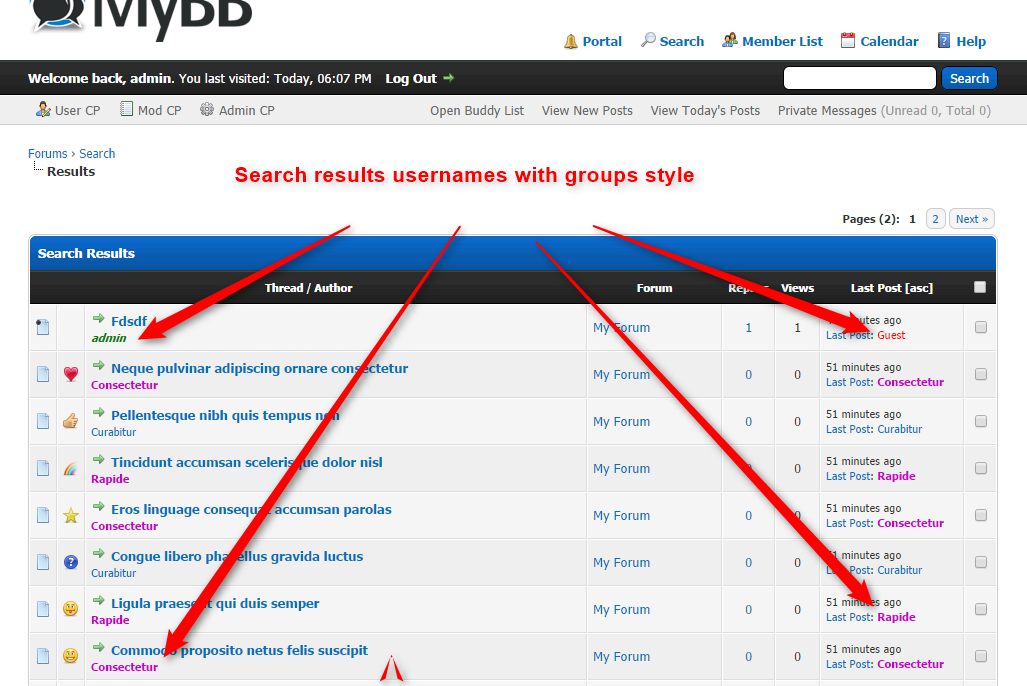Viewport: 1027px width, 686px height.
Task: Click the User CP person icon
Action: click(x=43, y=110)
